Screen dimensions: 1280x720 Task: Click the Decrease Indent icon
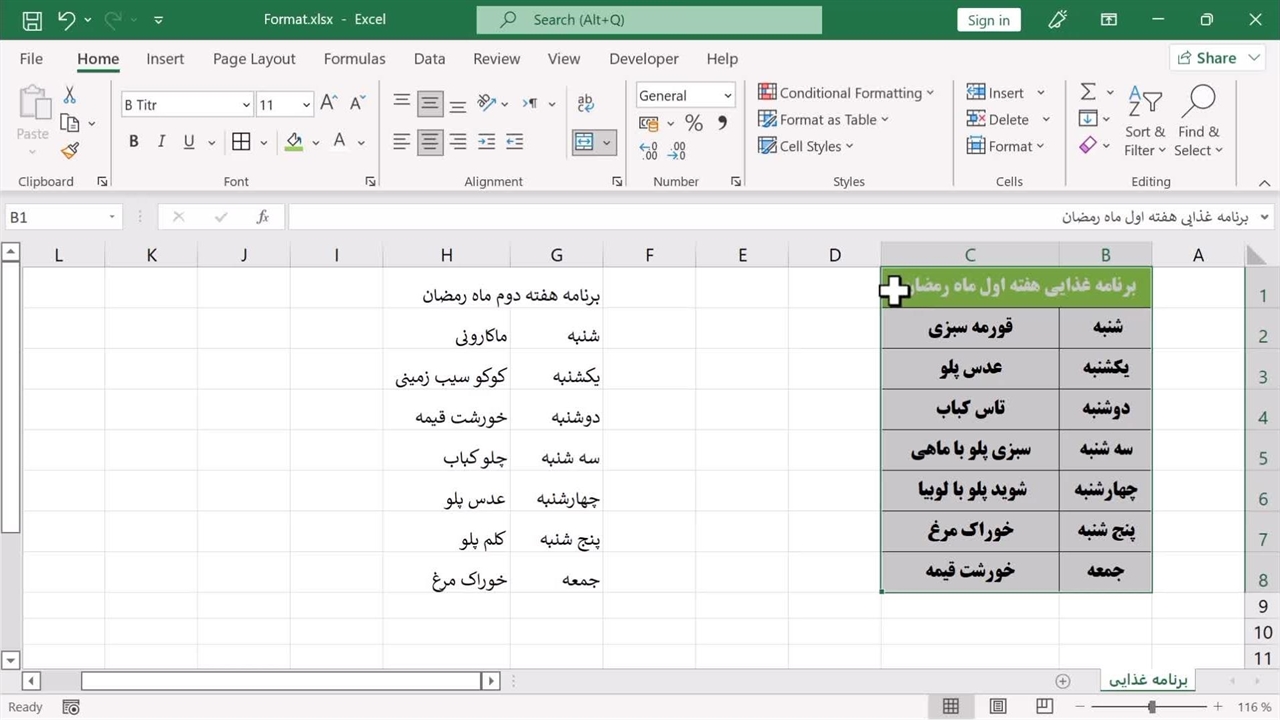(x=486, y=142)
